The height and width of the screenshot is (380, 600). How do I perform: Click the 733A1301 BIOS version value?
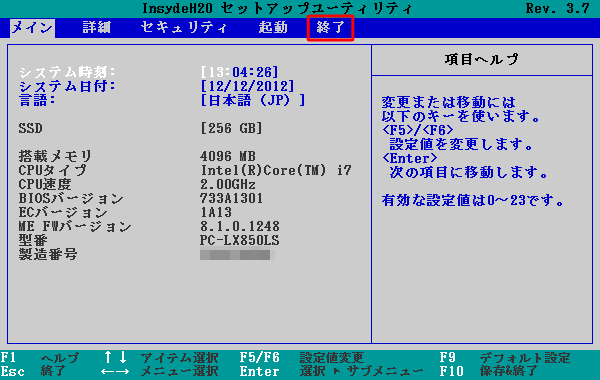click(x=232, y=198)
